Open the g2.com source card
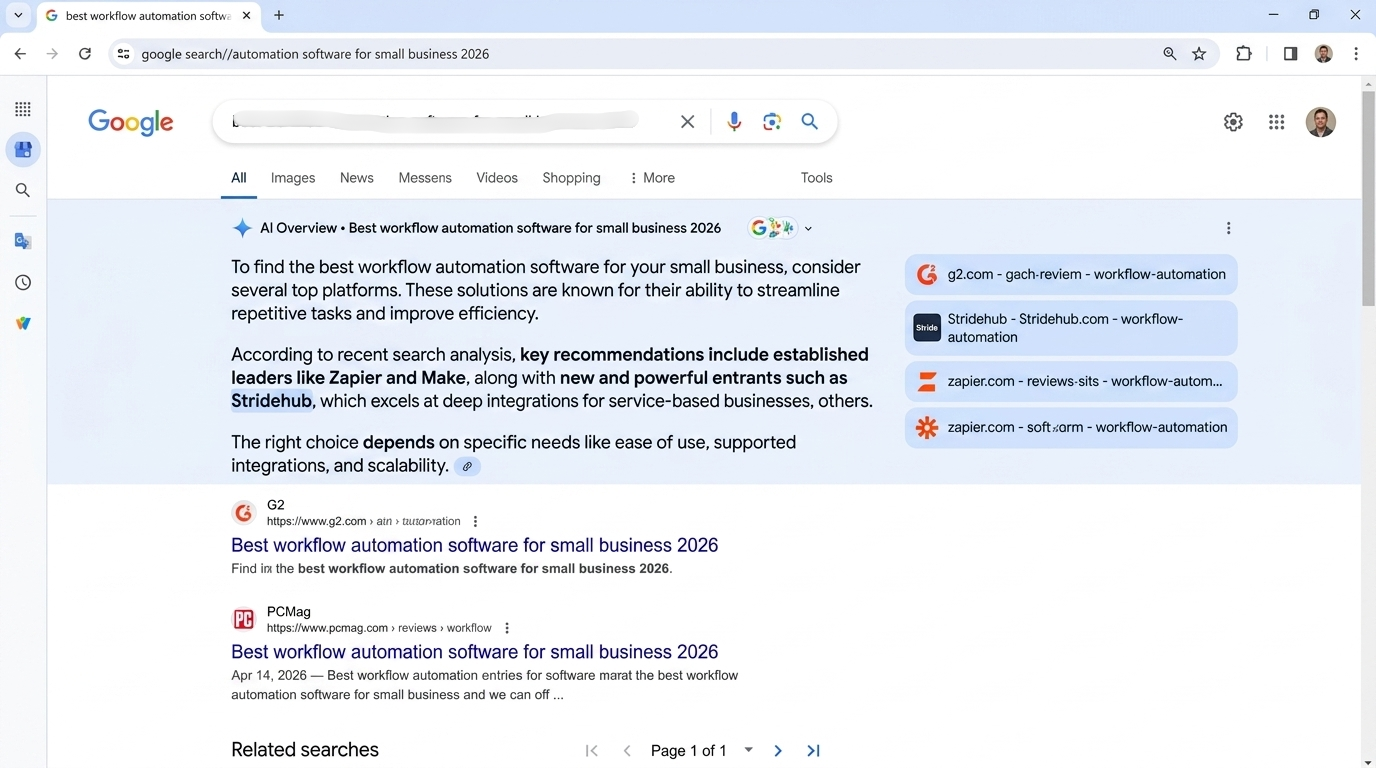 click(x=1071, y=274)
